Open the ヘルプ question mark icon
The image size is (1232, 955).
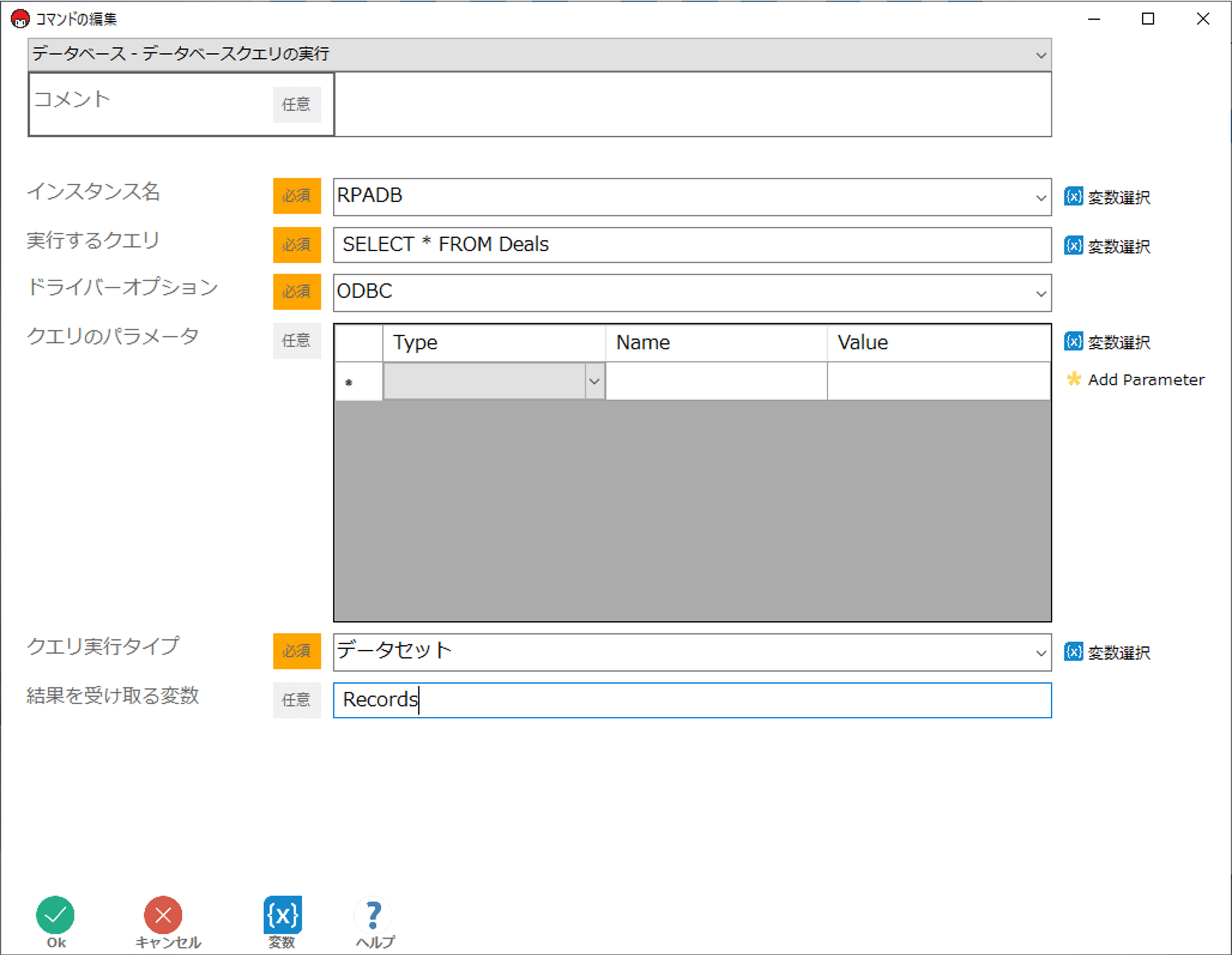(x=374, y=915)
